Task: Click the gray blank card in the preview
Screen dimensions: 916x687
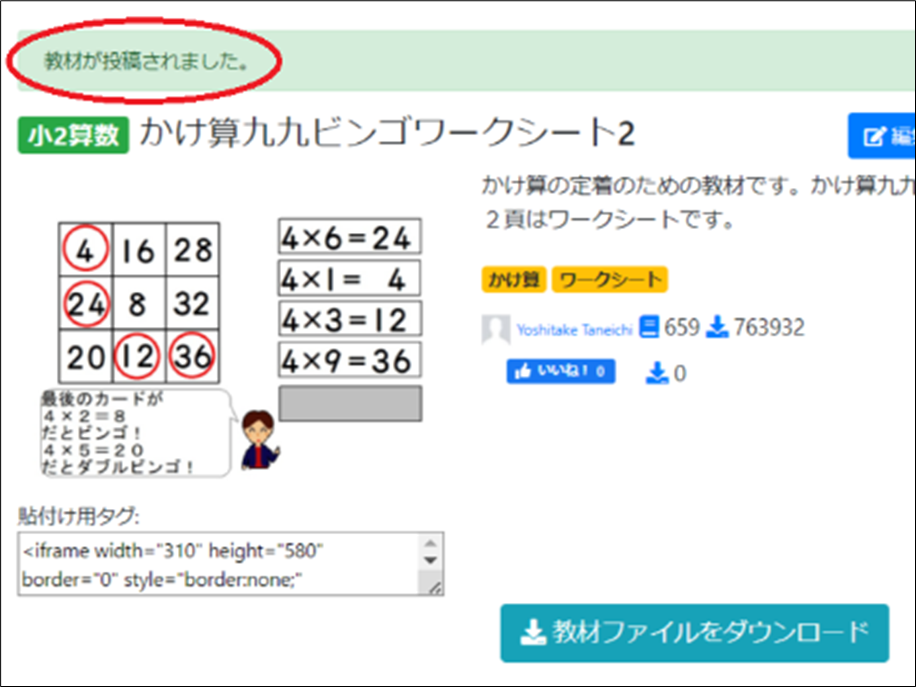Action: pos(349,403)
